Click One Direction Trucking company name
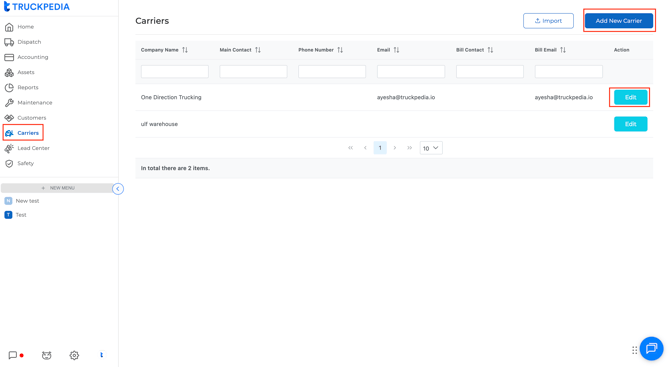Screen dimensions: 670x367 (171, 97)
